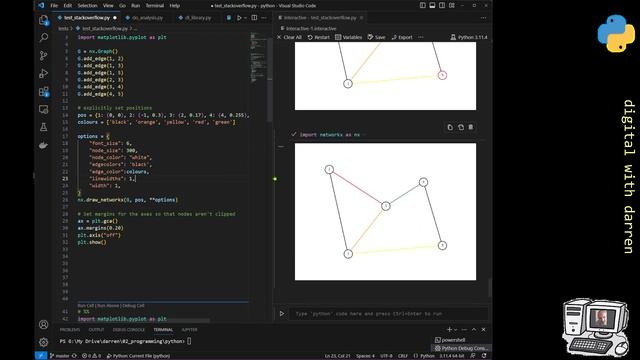Click the Run Cell code lens
Image resolution: width=640 pixels, height=360 pixels.
[x=86, y=306]
